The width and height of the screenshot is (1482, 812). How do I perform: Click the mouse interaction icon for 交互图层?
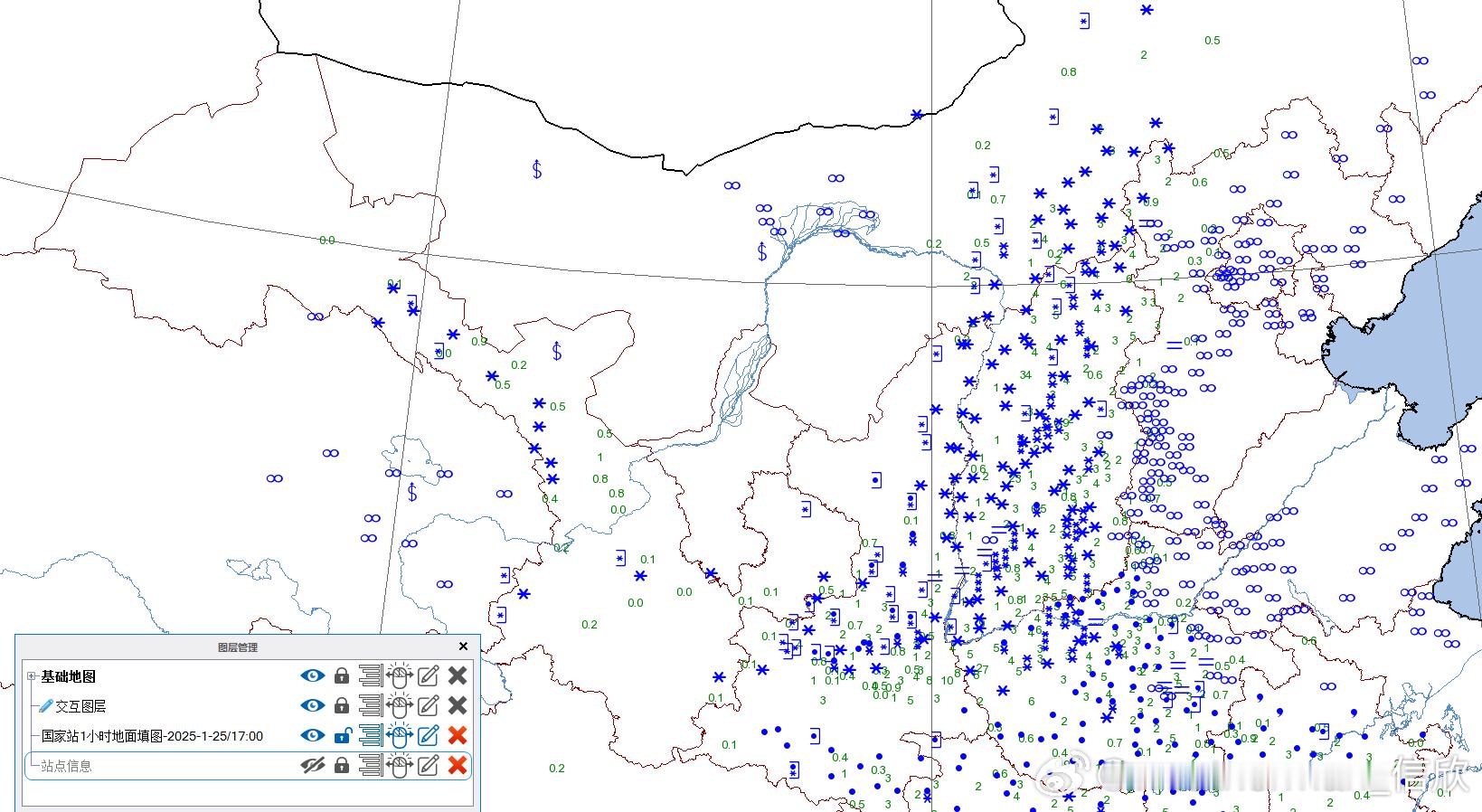tap(400, 705)
